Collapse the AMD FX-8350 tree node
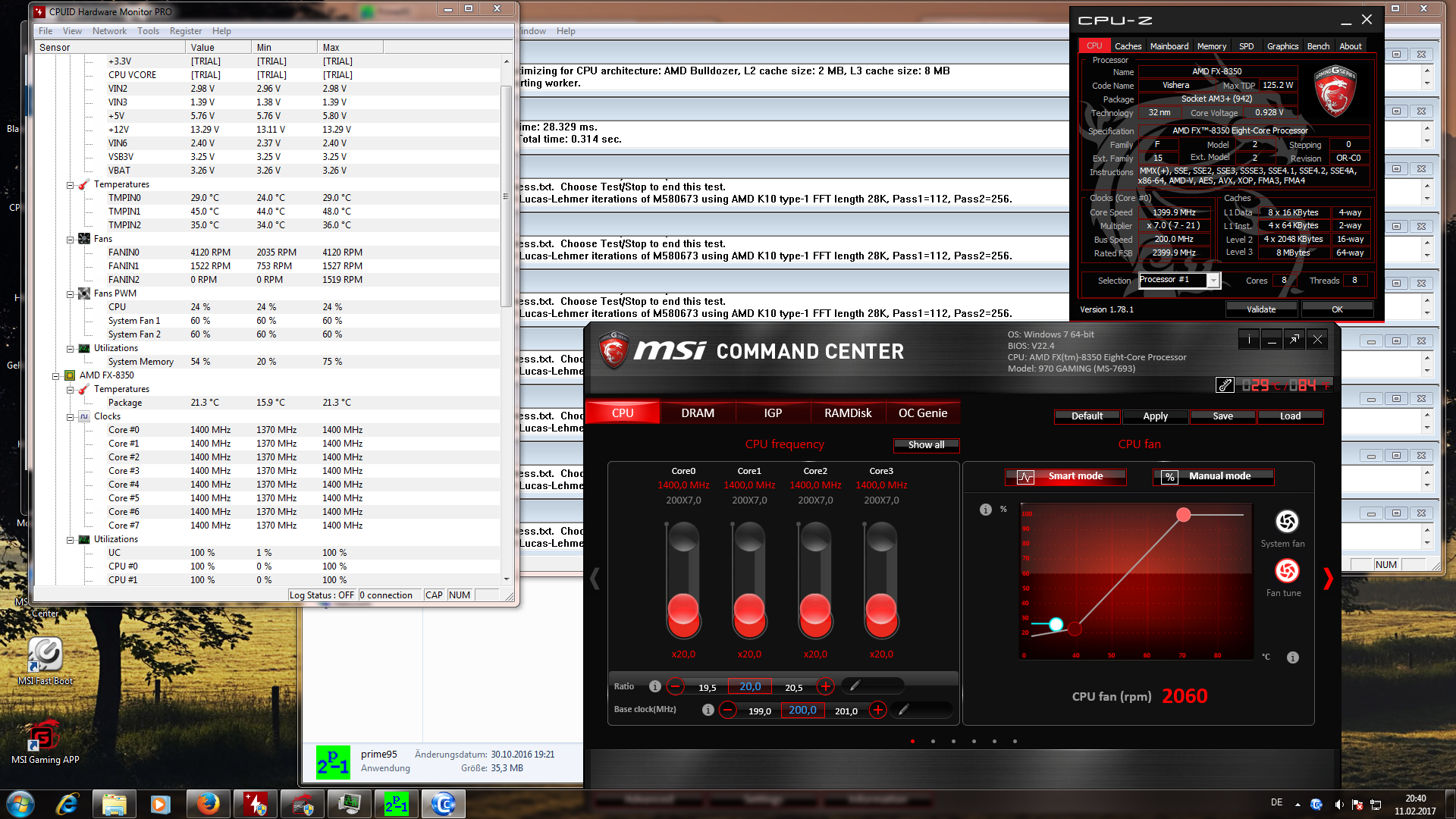 coord(55,376)
